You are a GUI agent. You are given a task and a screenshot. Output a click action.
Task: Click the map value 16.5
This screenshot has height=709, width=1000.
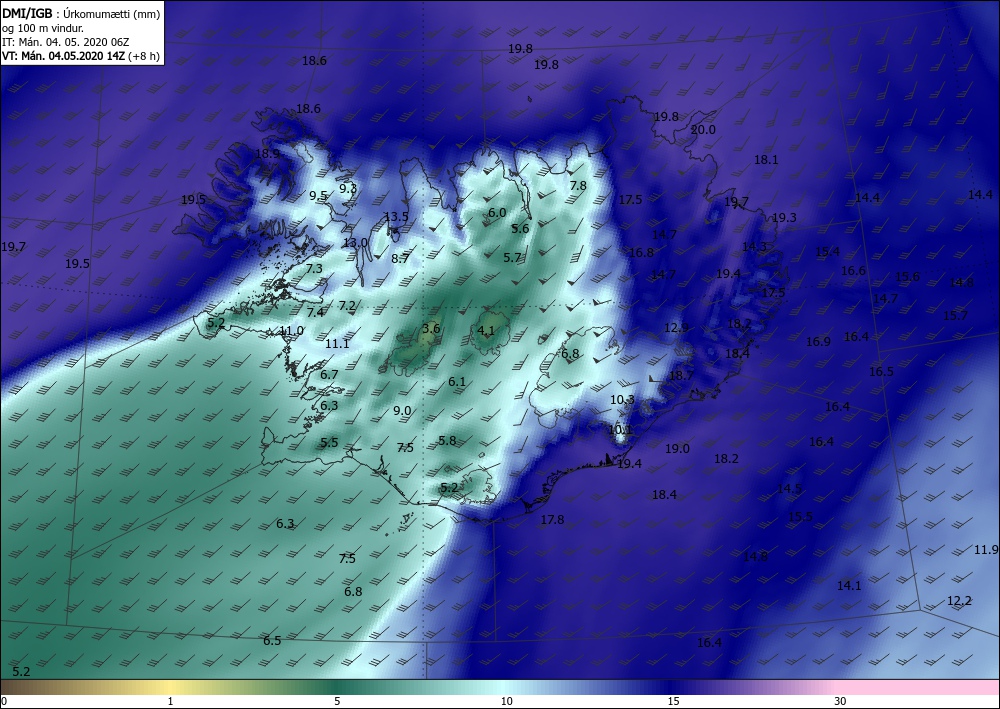(x=881, y=371)
